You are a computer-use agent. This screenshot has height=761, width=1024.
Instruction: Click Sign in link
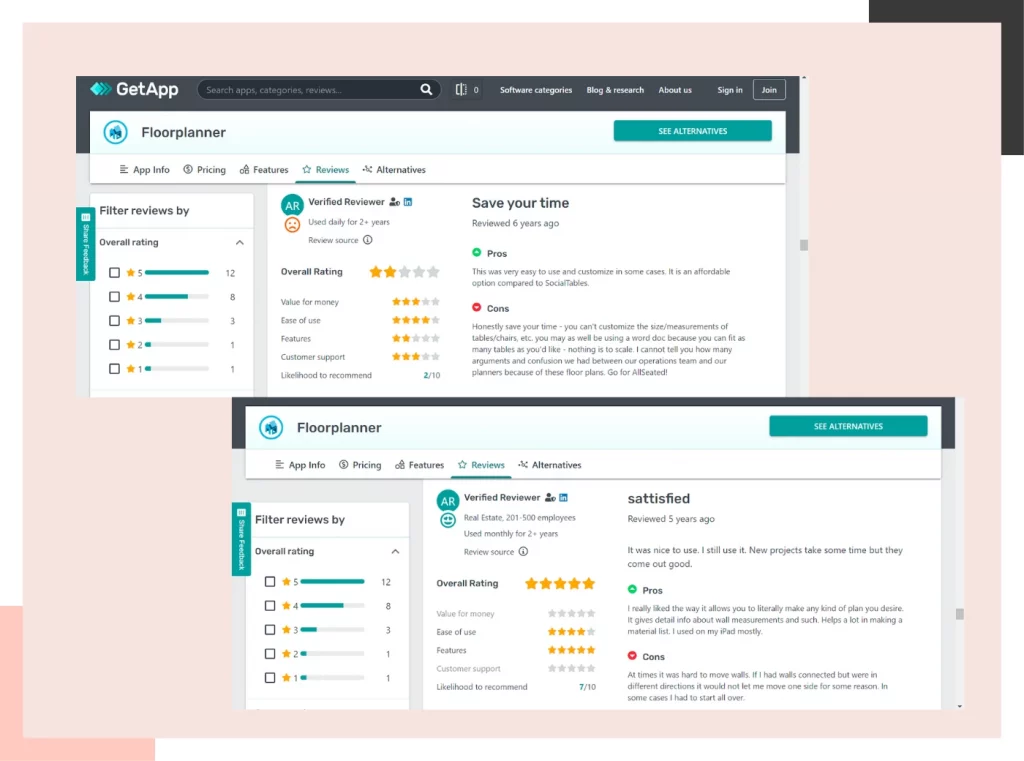[x=729, y=90]
